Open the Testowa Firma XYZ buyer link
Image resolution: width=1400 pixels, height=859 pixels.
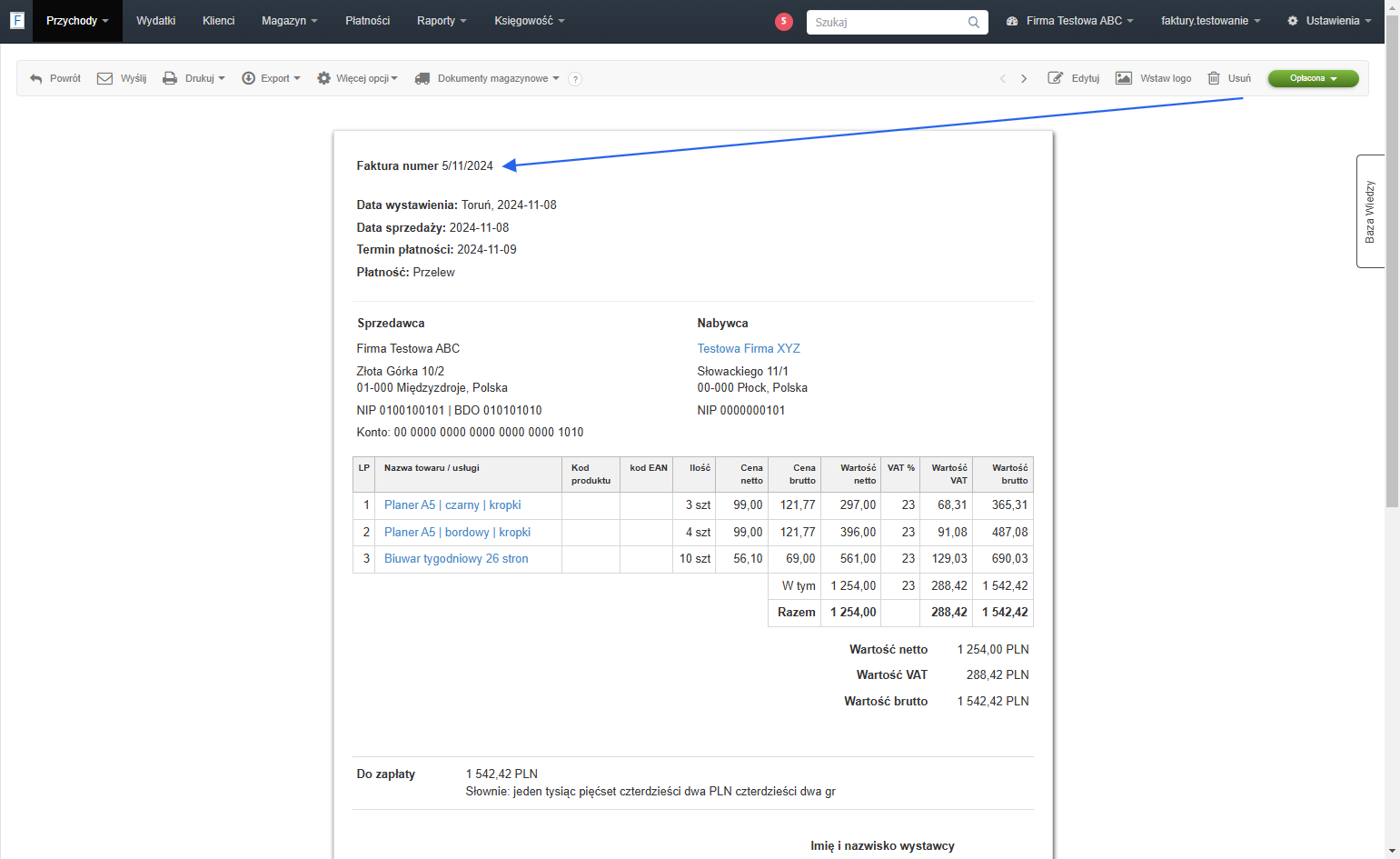tap(749, 349)
